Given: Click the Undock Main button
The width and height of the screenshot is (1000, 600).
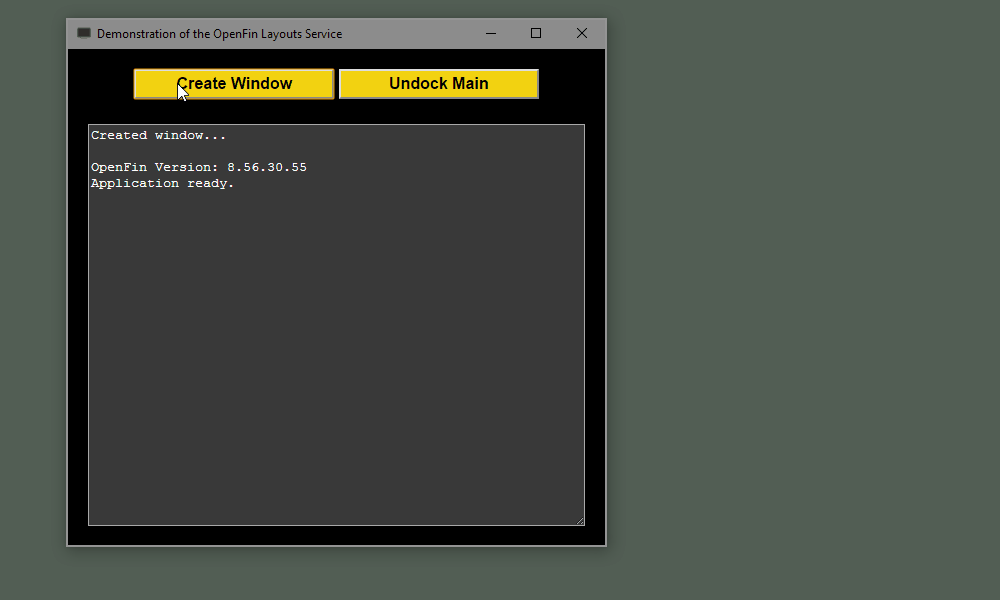Looking at the screenshot, I should 439,84.
